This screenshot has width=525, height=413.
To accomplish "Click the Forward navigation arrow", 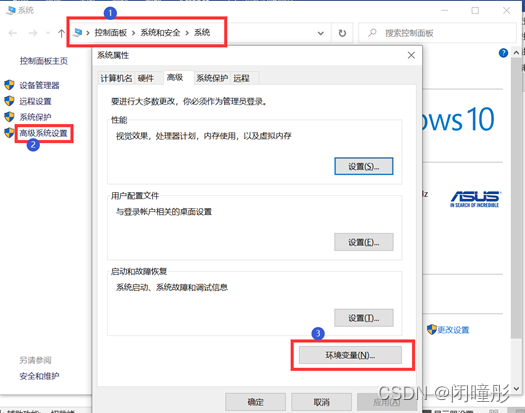I will pyautogui.click(x=33, y=33).
